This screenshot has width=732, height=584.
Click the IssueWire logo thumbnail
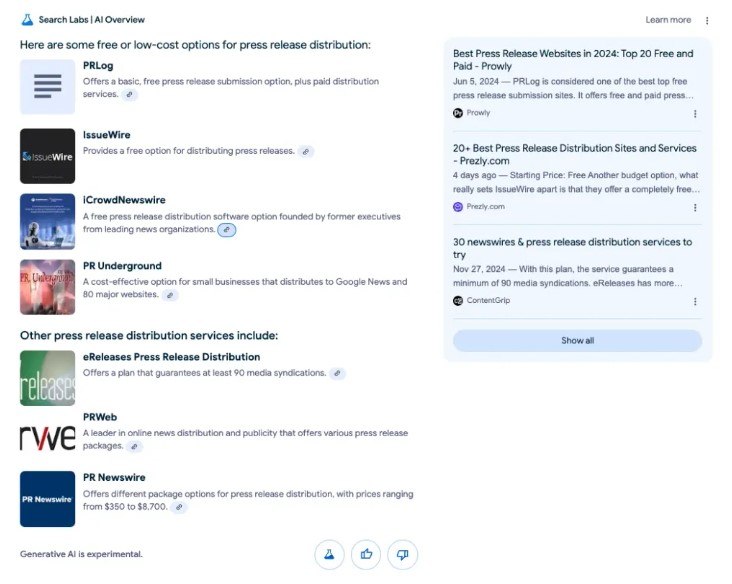[47, 156]
